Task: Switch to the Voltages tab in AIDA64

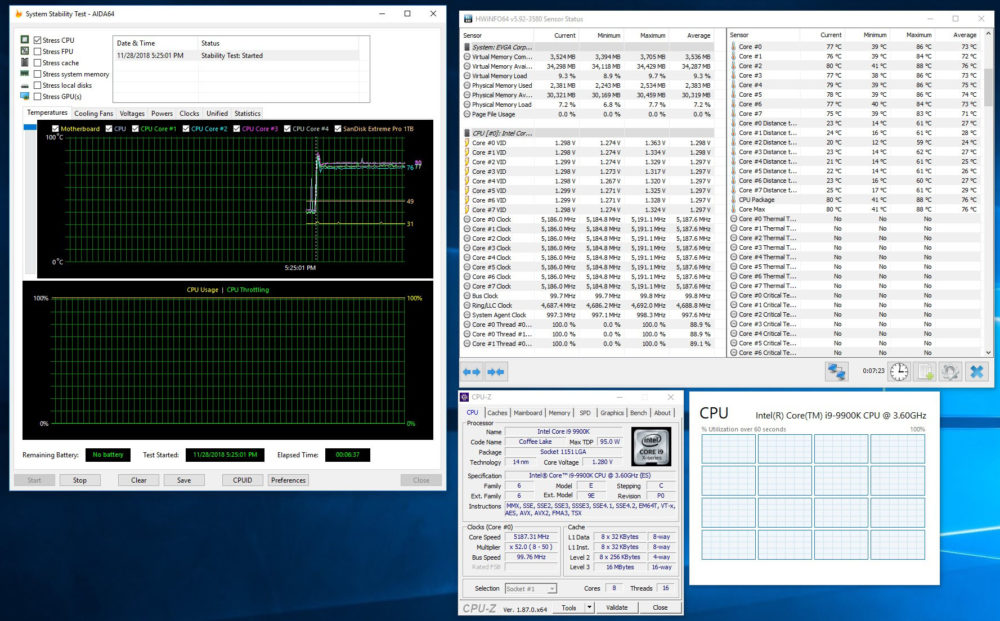Action: click(132, 113)
